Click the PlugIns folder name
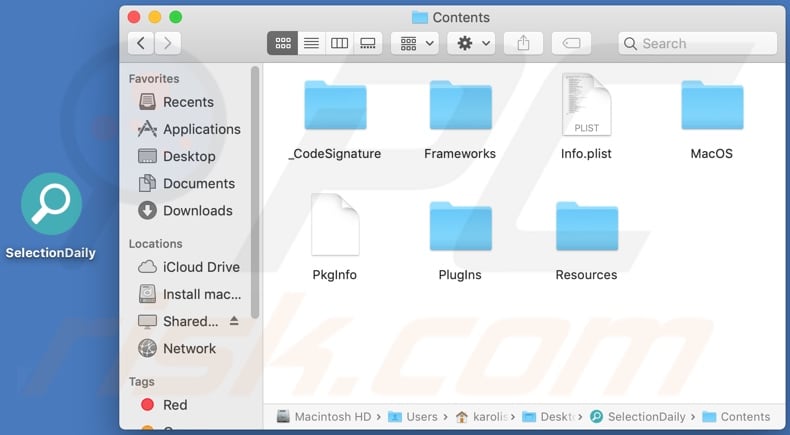The width and height of the screenshot is (790, 435). coord(460,275)
